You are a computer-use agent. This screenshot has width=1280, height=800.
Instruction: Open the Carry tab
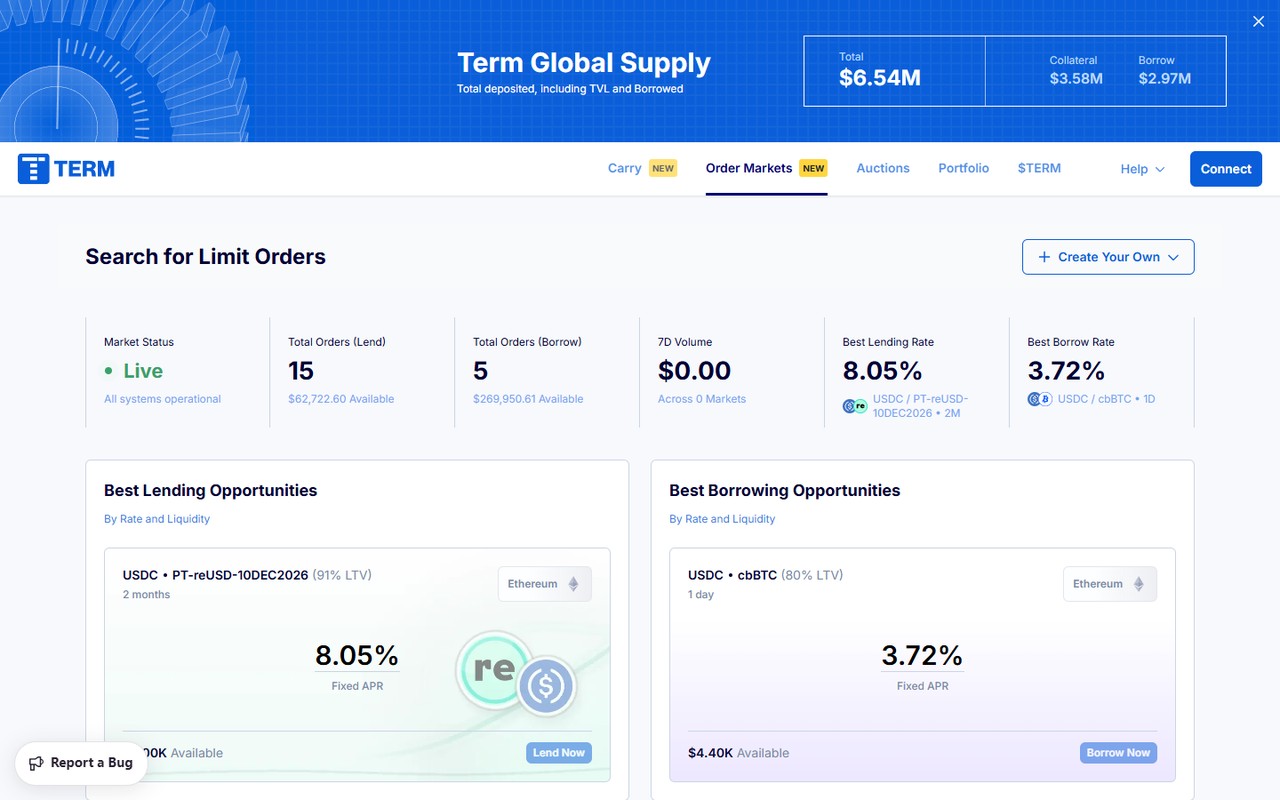pyautogui.click(x=642, y=168)
